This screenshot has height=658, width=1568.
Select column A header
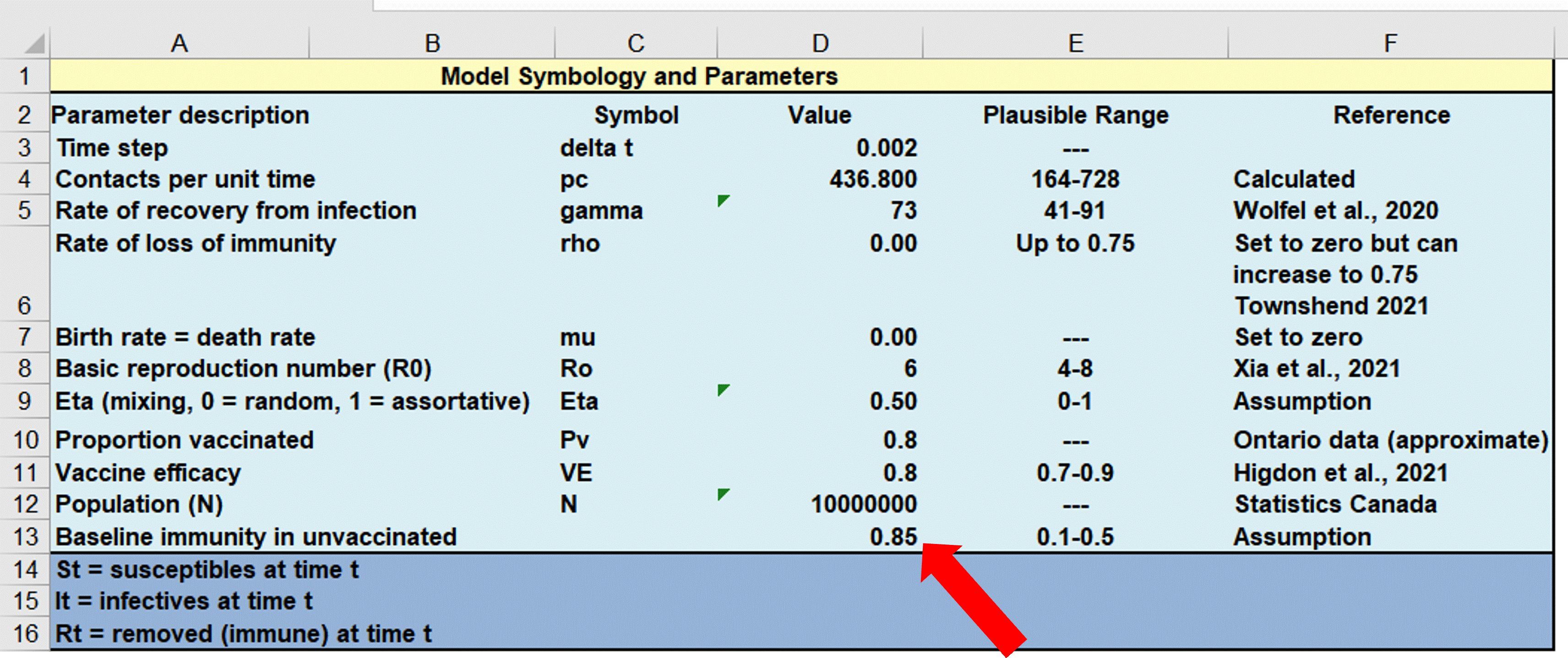(x=179, y=43)
